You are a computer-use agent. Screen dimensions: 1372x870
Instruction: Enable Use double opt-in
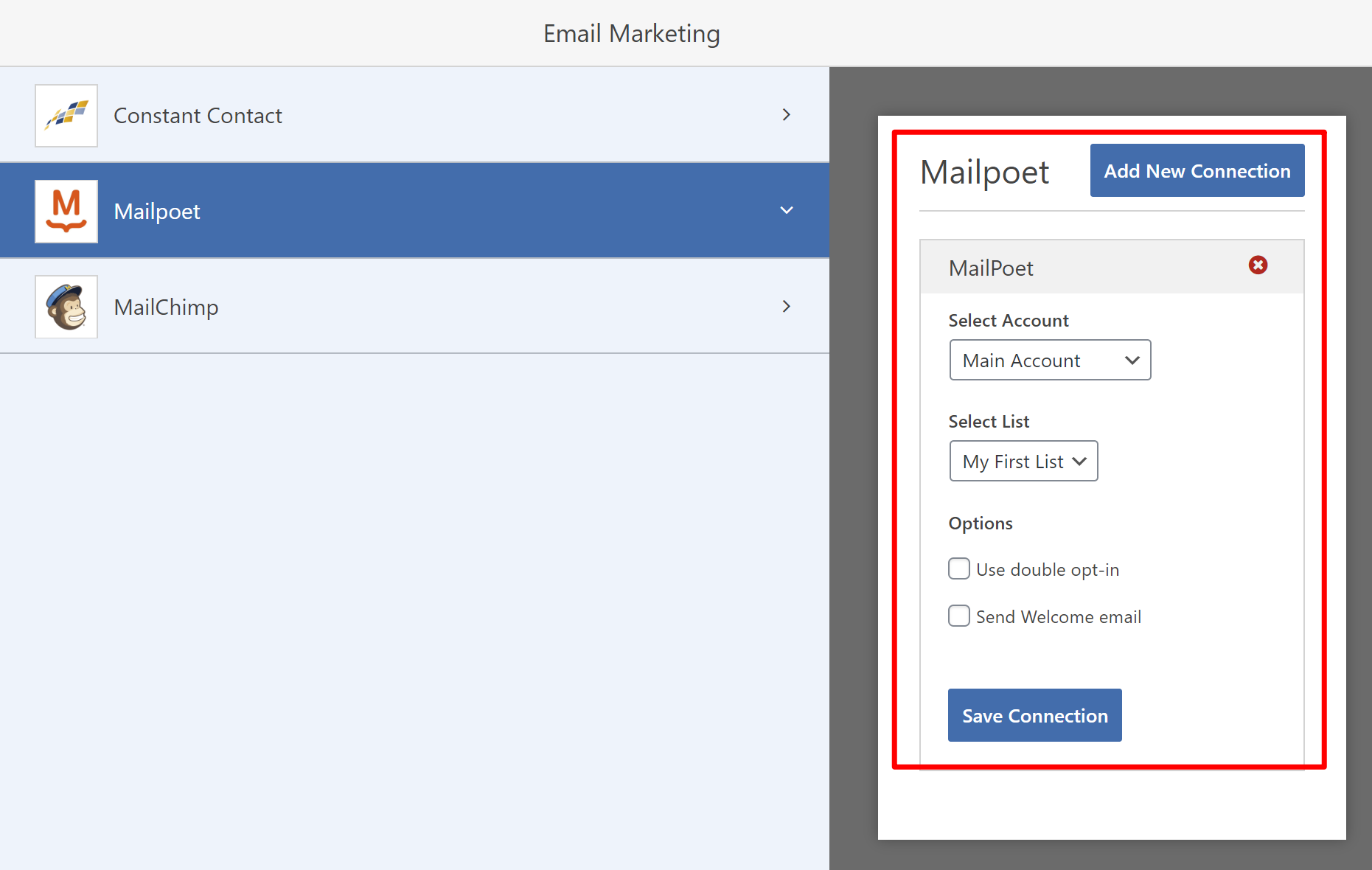[x=958, y=568]
